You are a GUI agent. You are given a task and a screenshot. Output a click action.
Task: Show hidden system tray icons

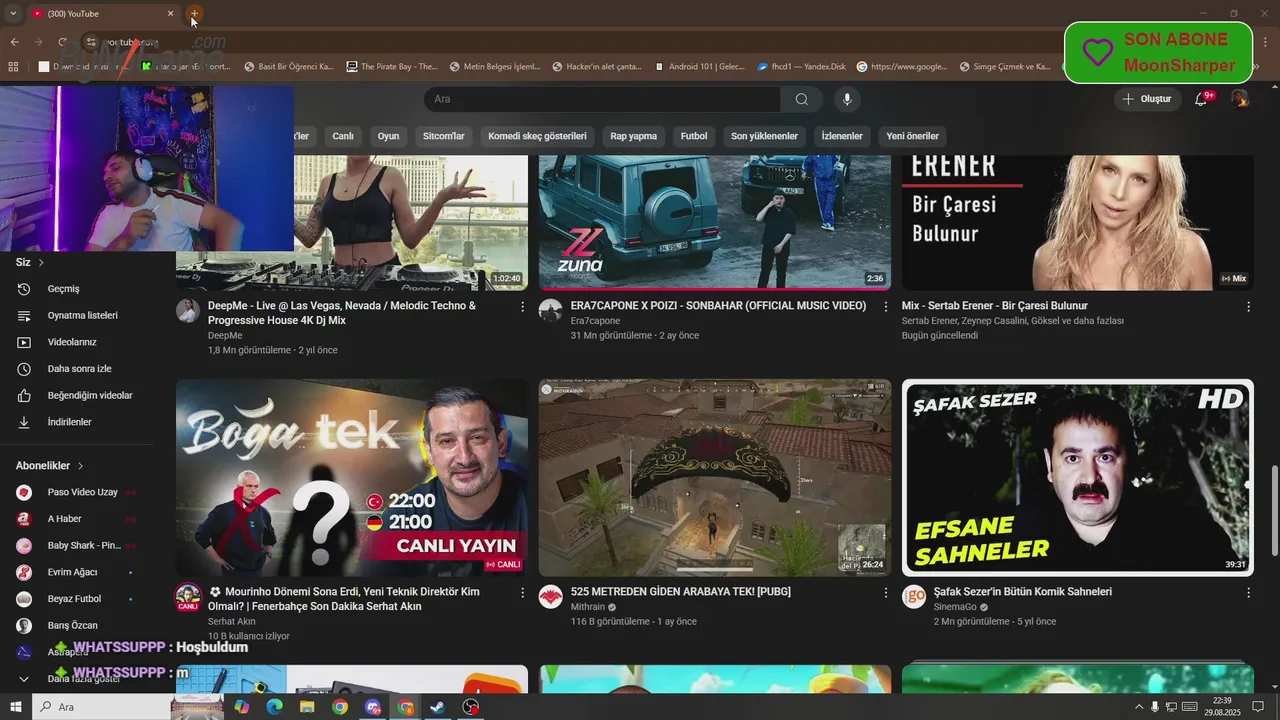pos(1138,707)
